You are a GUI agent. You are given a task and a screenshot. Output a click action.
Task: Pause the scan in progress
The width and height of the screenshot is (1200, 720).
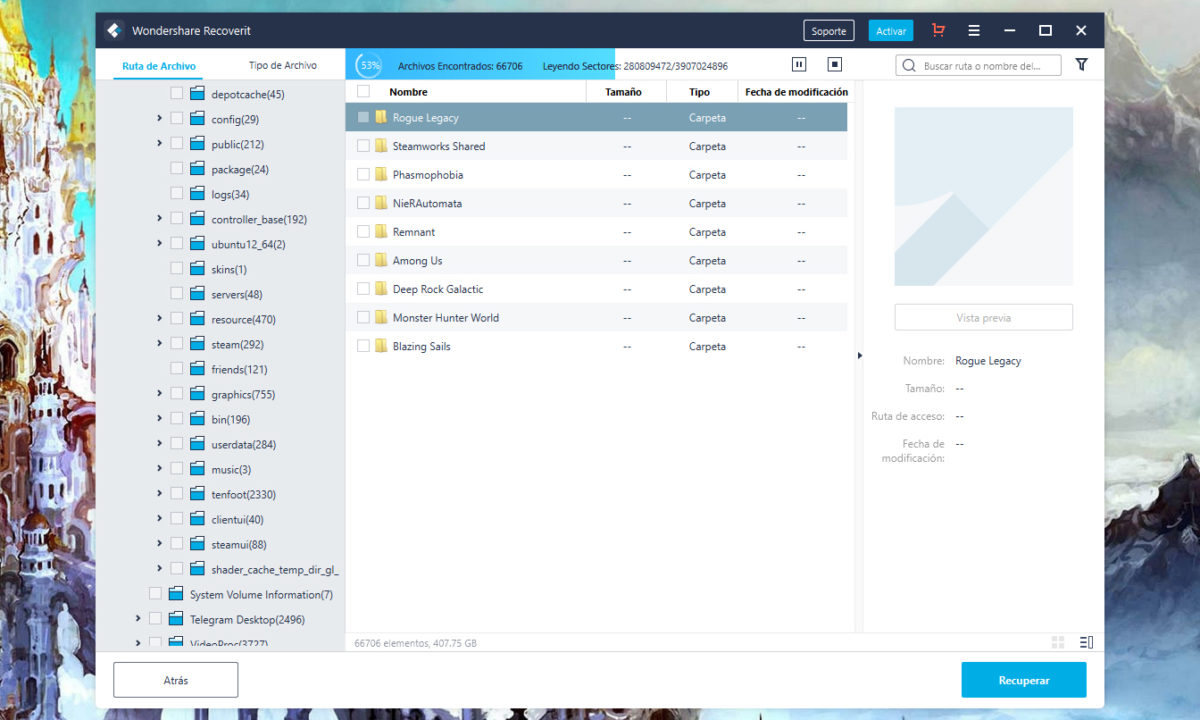pyautogui.click(x=799, y=65)
